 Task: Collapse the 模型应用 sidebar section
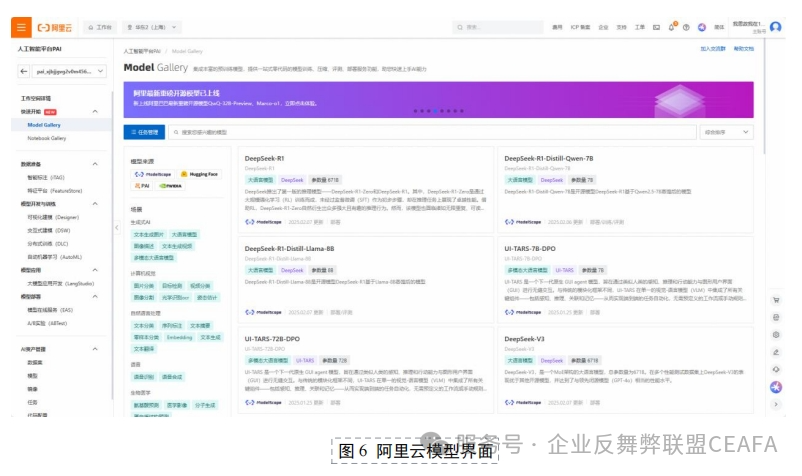pos(95,270)
